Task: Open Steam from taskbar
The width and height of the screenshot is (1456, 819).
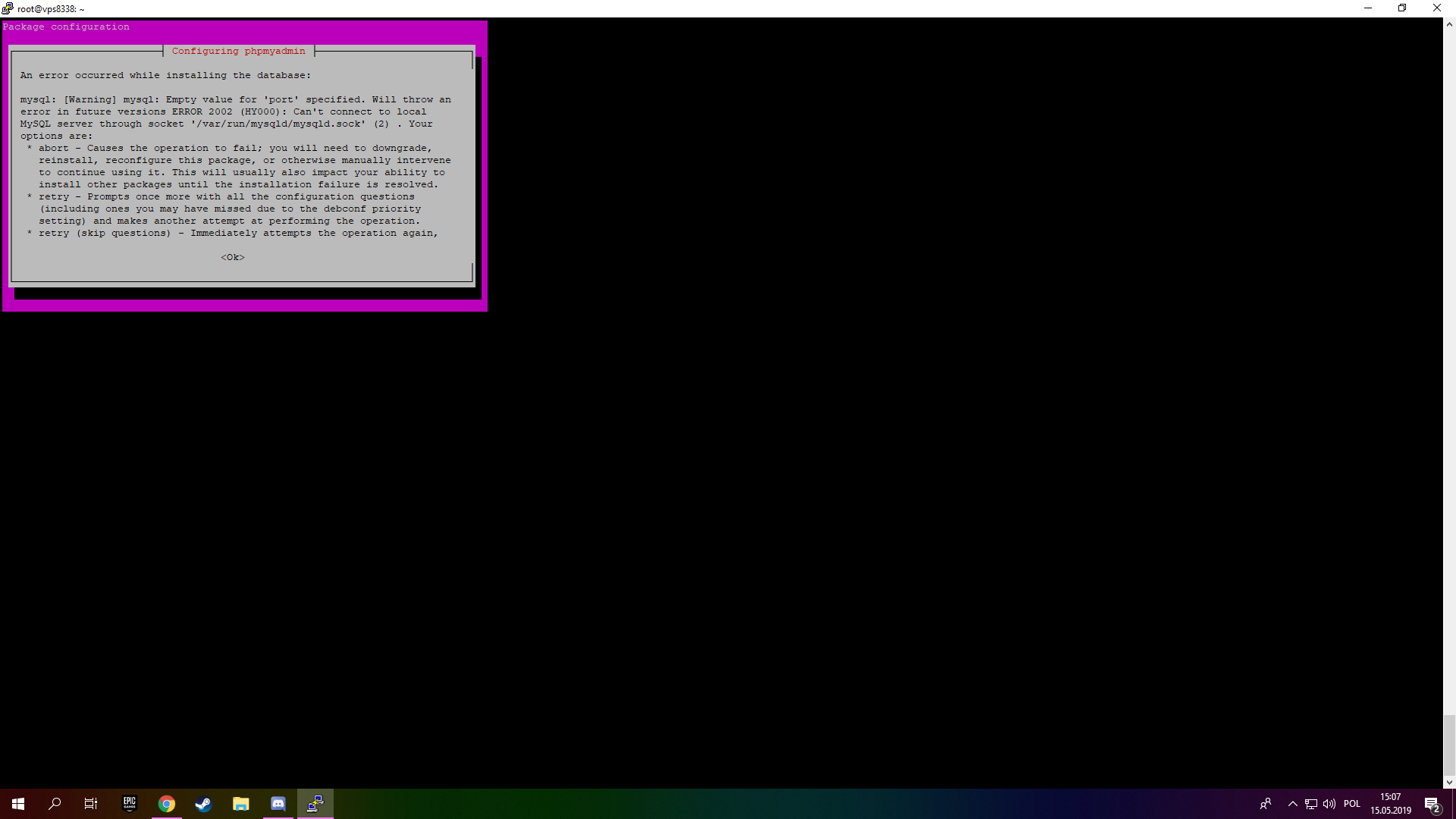Action: tap(203, 804)
